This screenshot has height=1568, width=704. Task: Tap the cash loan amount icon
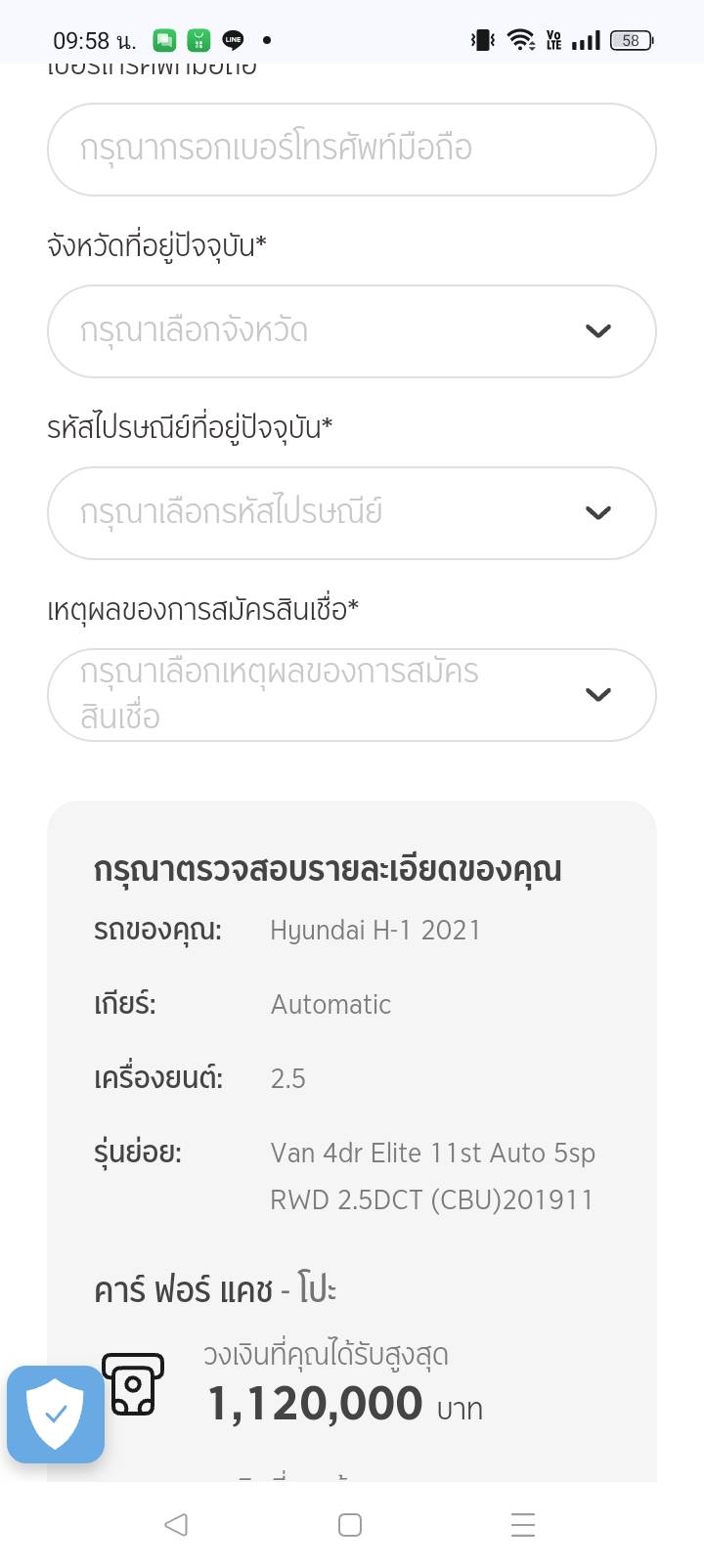133,1384
